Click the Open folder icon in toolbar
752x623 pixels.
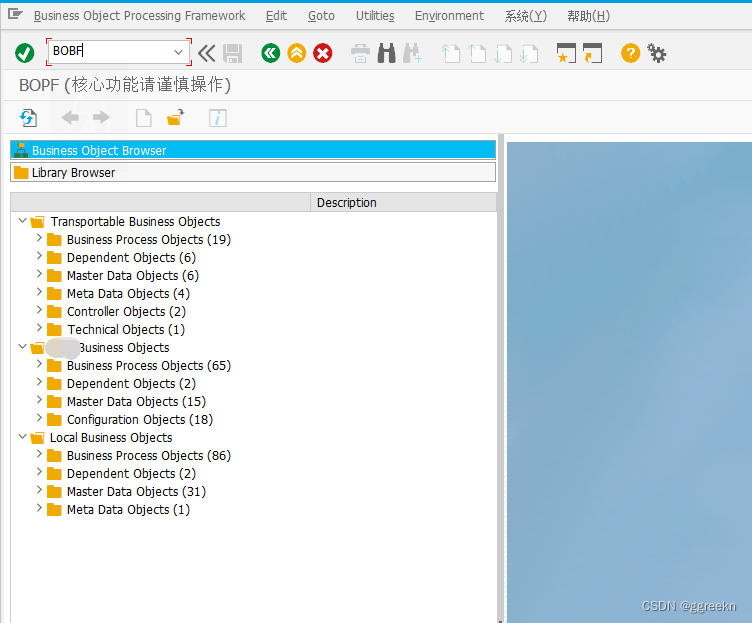point(175,118)
